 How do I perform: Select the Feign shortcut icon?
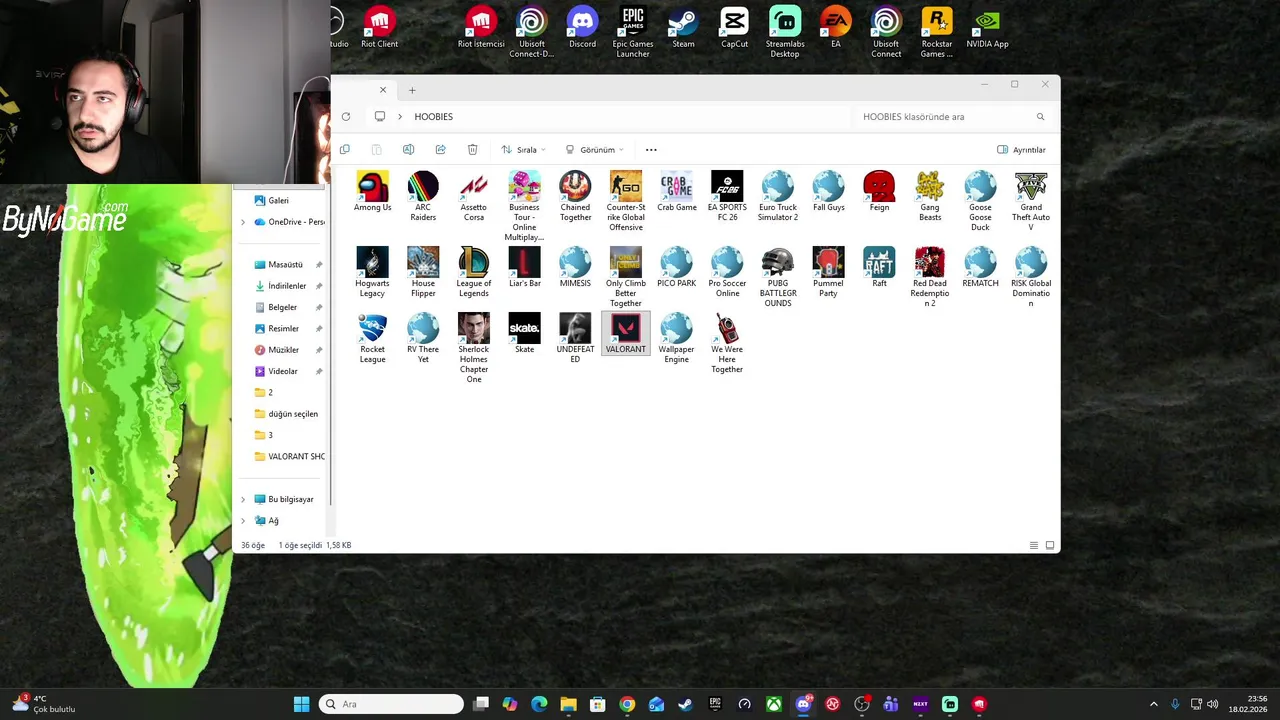pyautogui.click(x=879, y=186)
